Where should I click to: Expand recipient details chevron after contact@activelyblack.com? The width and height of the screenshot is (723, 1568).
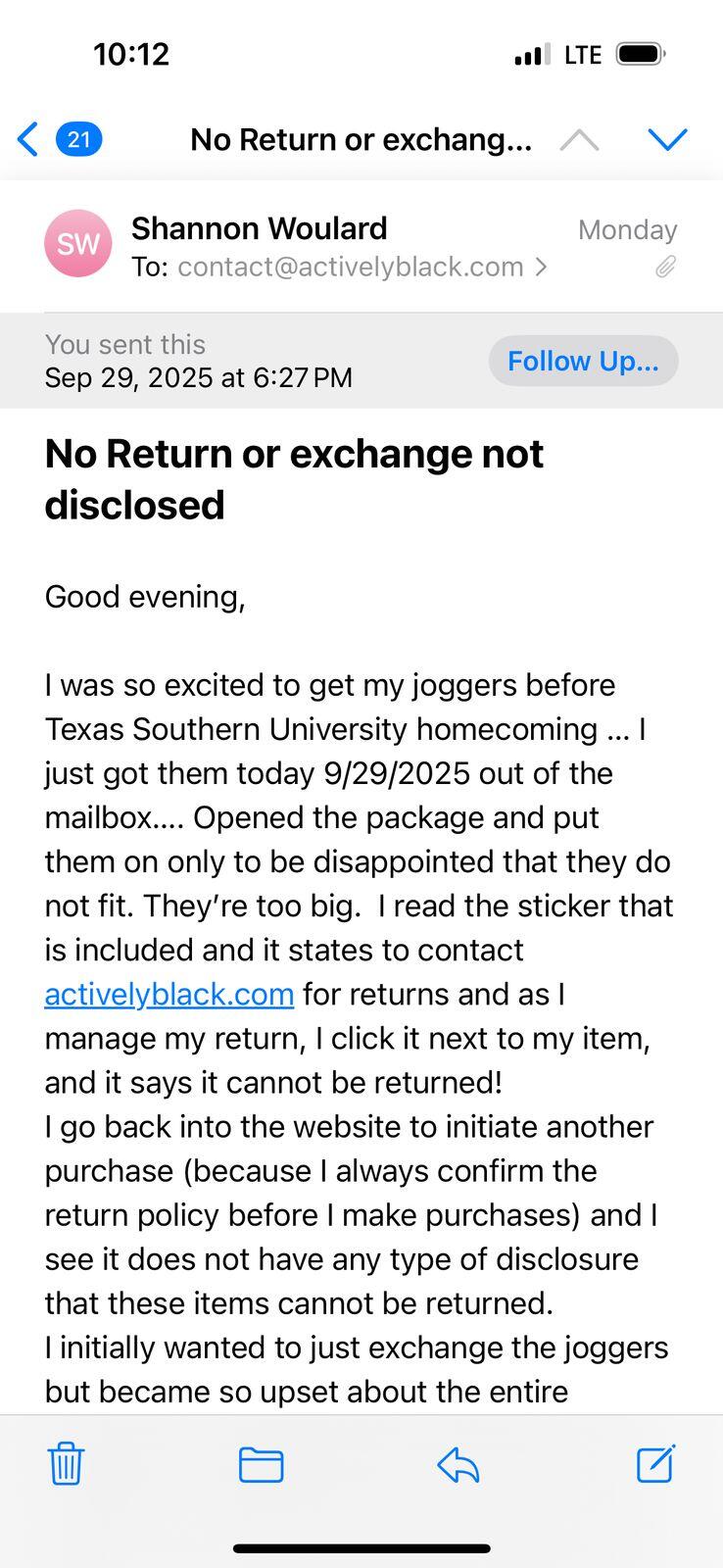pos(541,268)
